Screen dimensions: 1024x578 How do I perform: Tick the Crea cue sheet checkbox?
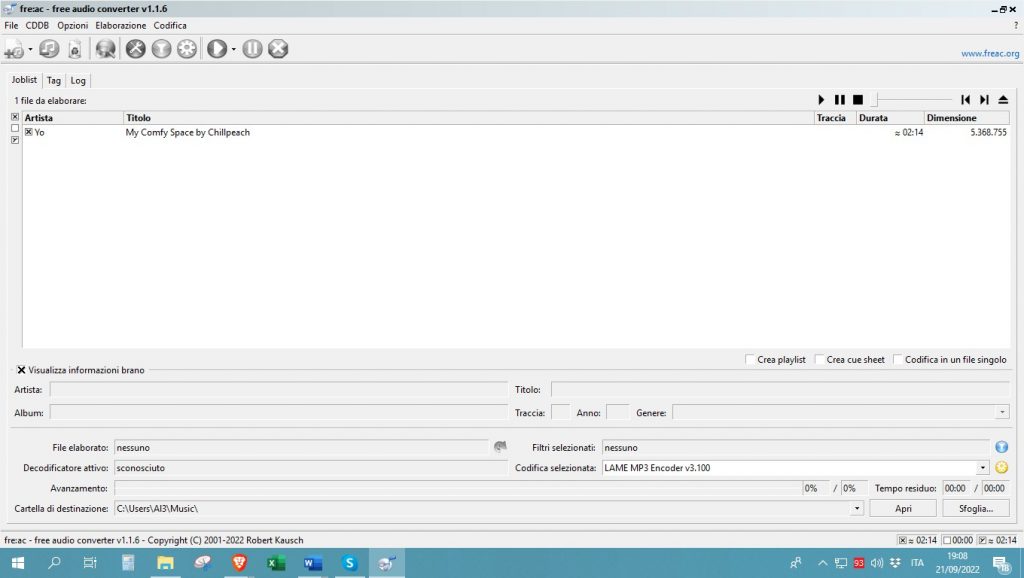click(820, 360)
